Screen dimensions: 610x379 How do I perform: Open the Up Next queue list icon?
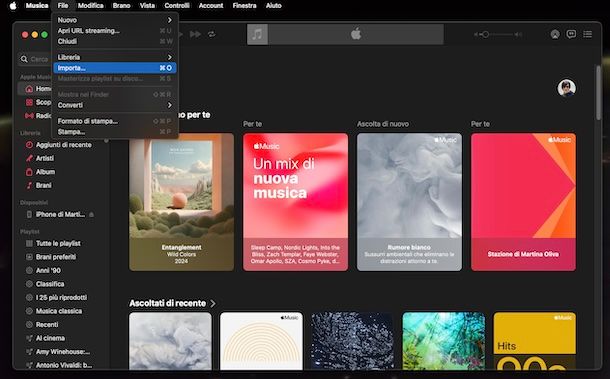(x=587, y=34)
